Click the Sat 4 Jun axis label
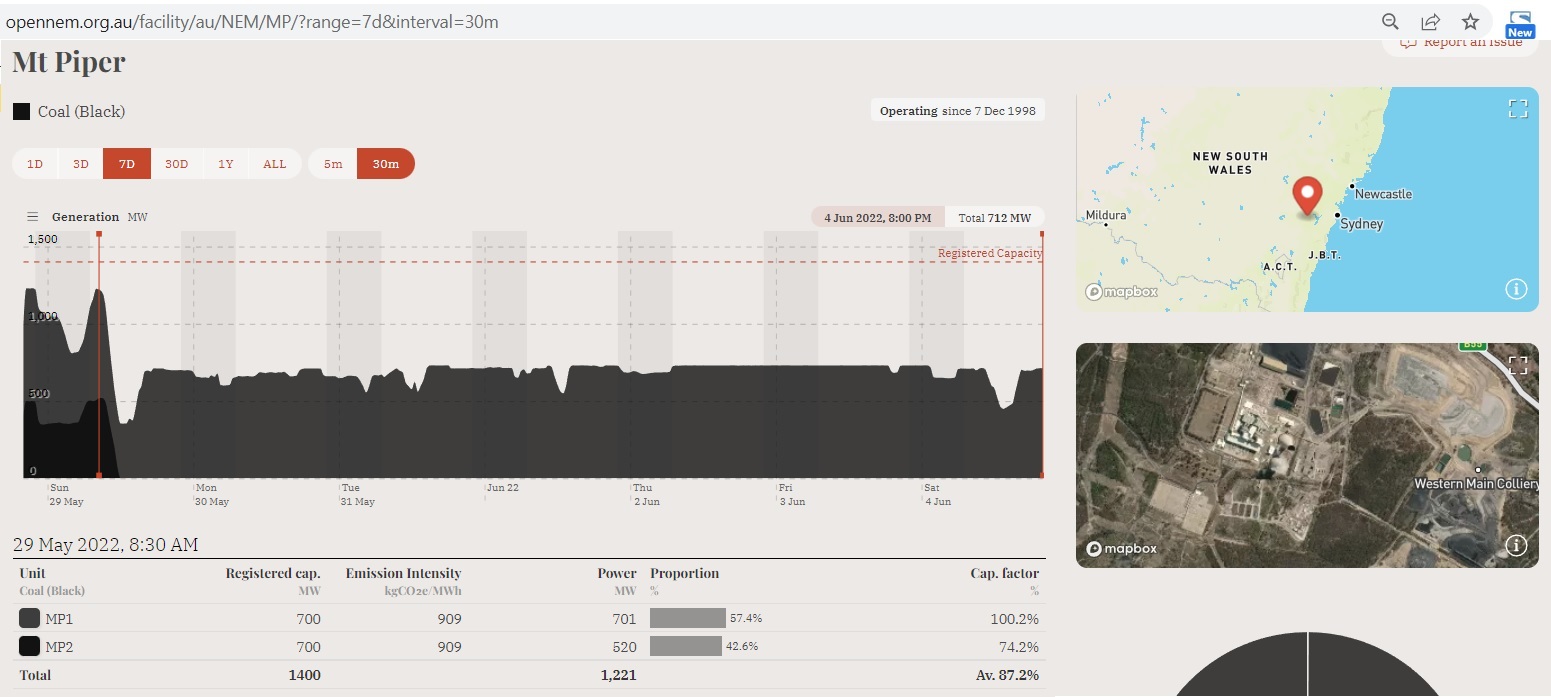 point(937,494)
